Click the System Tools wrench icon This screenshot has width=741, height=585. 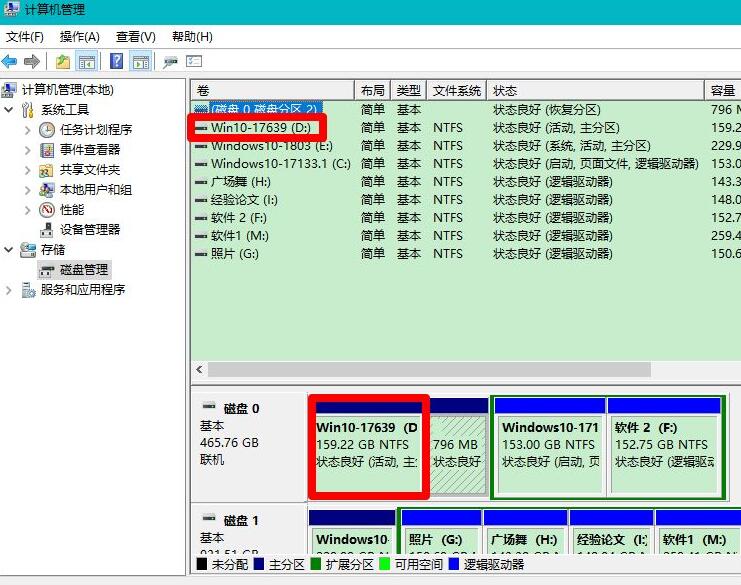click(28, 110)
